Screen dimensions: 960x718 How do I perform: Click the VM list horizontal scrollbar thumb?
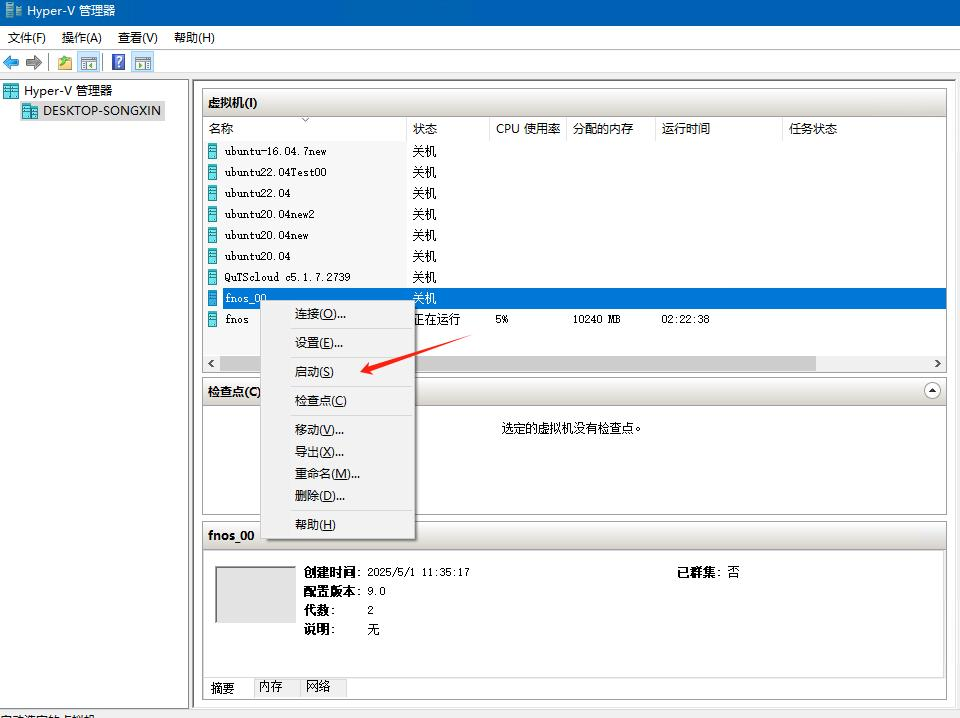coord(517,364)
